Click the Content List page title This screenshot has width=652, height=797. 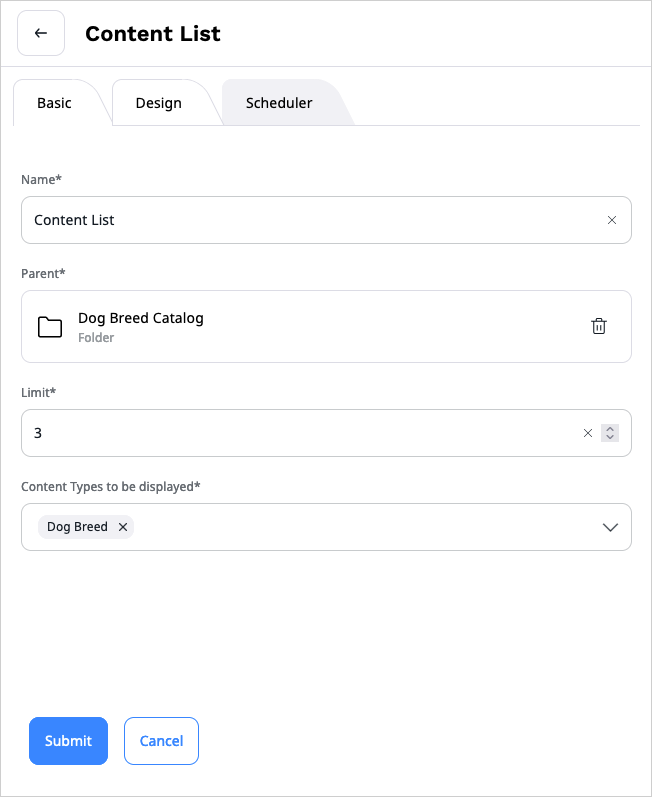(152, 33)
